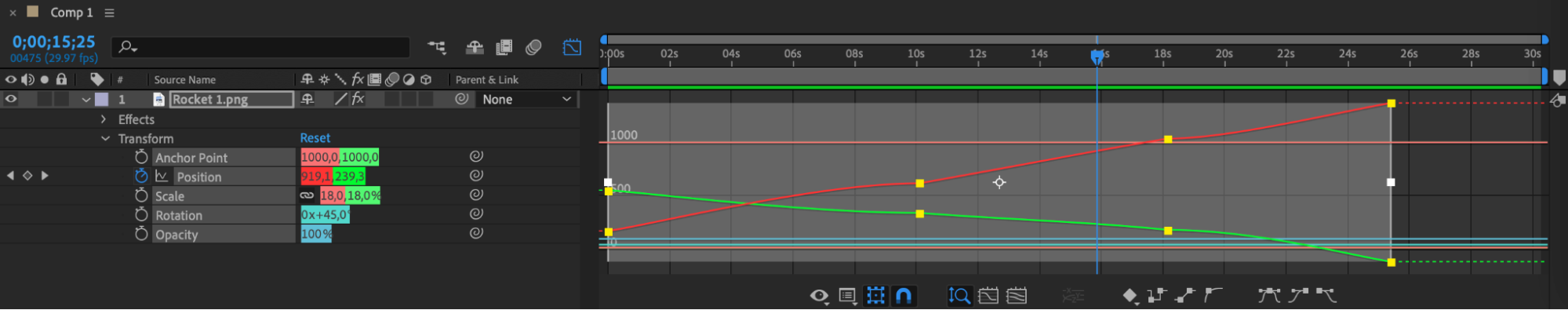Click the Reset transform link
The width and height of the screenshot is (1568, 310).
tap(315, 138)
